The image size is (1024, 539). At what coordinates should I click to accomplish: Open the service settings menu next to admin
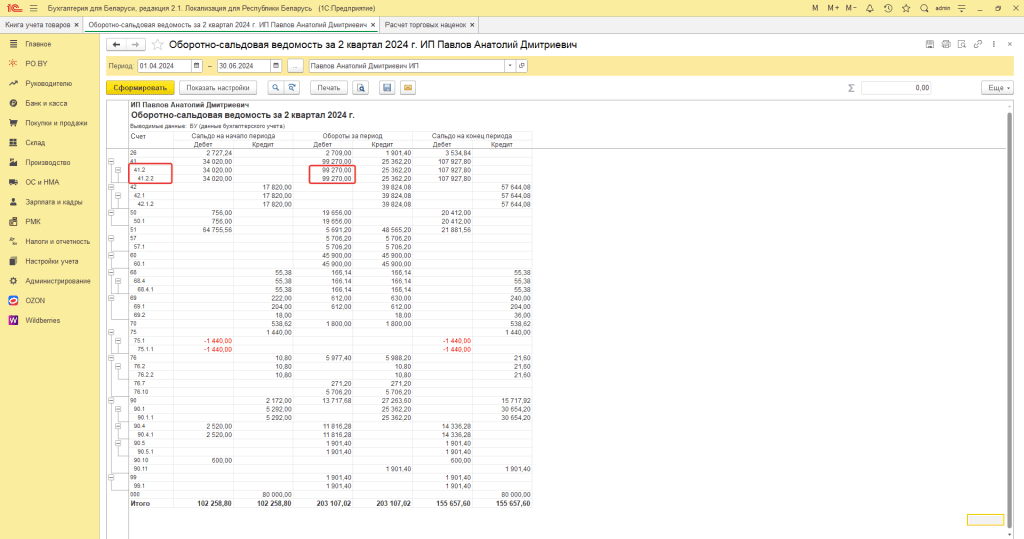pyautogui.click(x=961, y=8)
